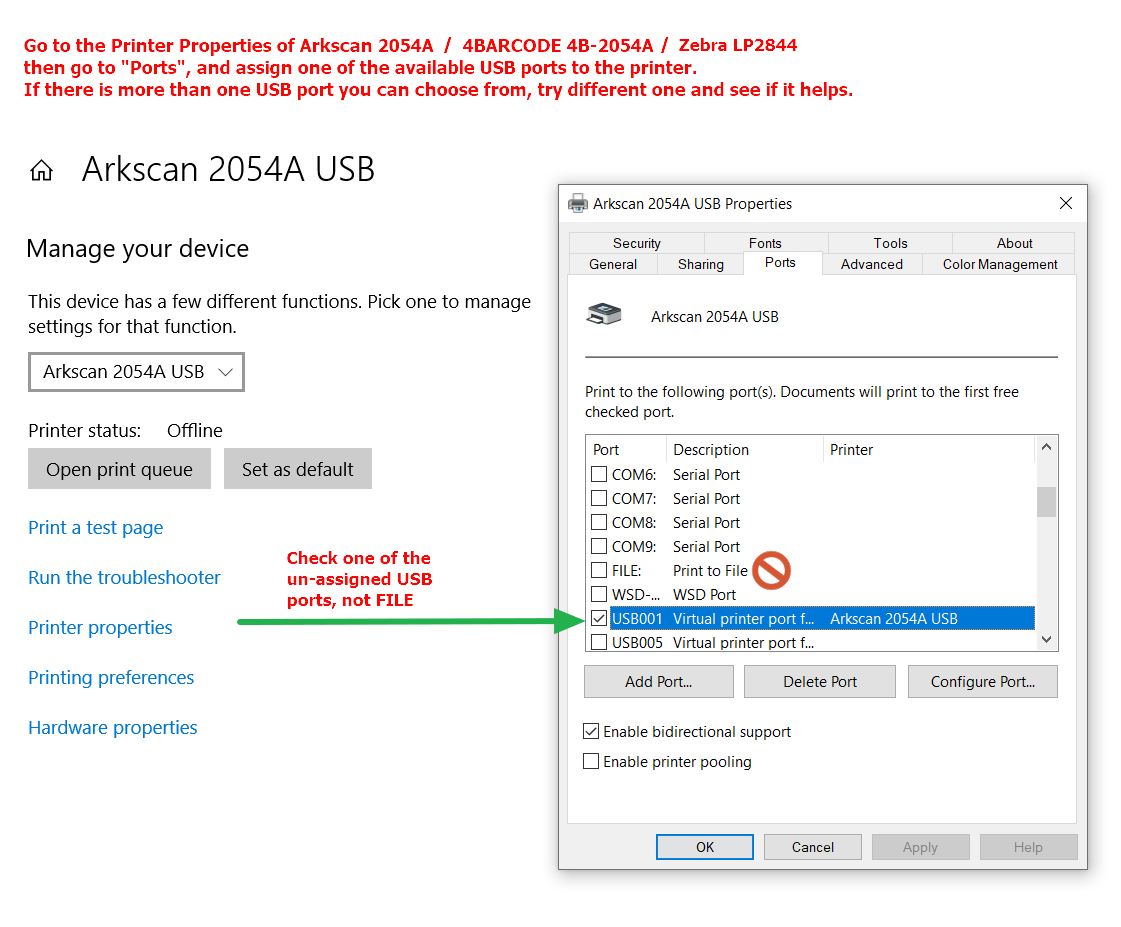This screenshot has width=1121, height=927.
Task: Open the Advanced tab
Action: tap(871, 264)
